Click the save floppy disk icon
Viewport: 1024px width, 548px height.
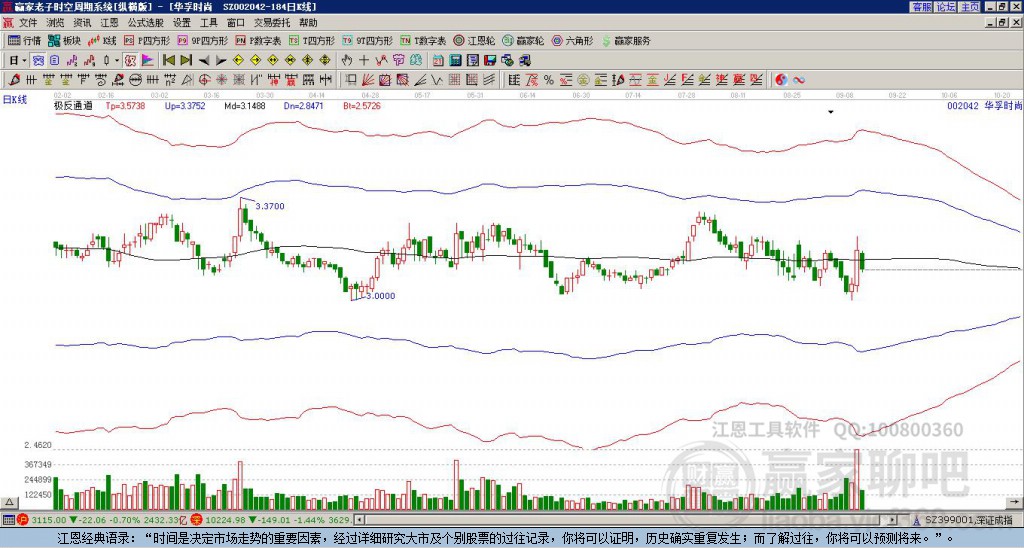490,61
